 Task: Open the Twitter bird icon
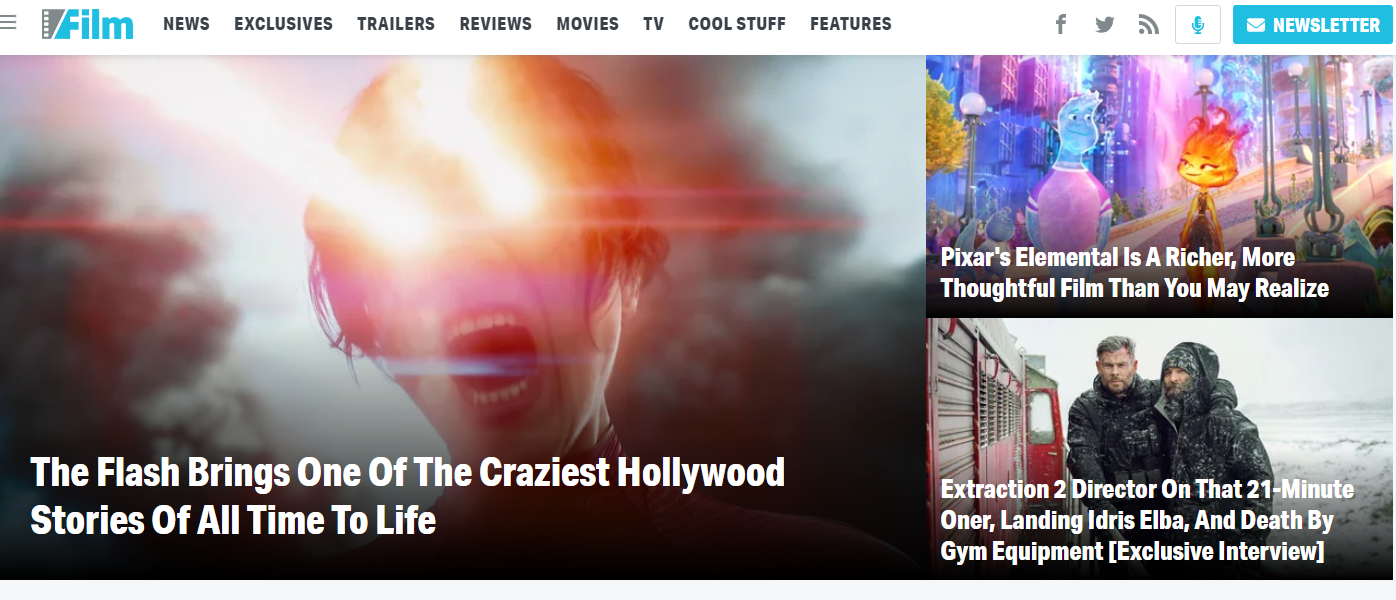coord(1105,24)
